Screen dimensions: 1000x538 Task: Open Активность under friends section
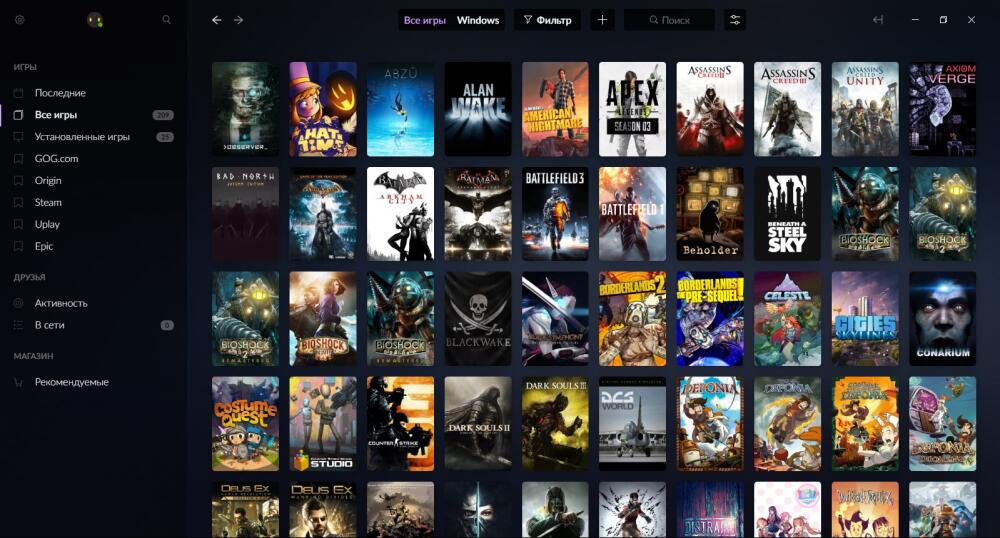[x=61, y=303]
